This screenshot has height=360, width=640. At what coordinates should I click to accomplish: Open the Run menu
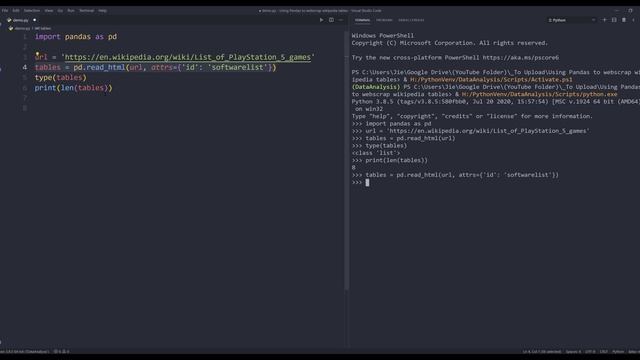pos(71,11)
